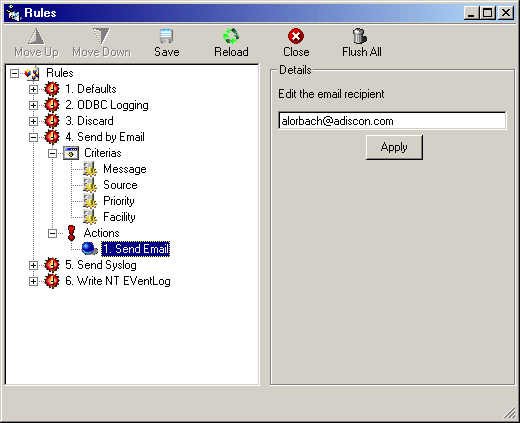This screenshot has width=520, height=423.
Task: Click the email recipient text field
Action: [x=392, y=121]
